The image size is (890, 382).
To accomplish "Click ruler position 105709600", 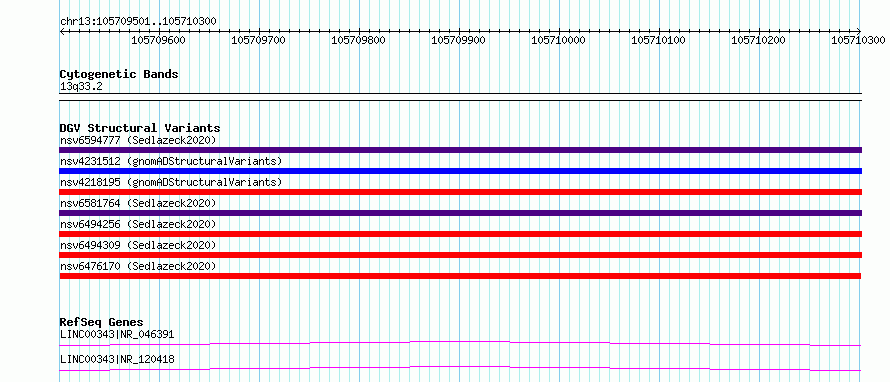I will pos(158,40).
